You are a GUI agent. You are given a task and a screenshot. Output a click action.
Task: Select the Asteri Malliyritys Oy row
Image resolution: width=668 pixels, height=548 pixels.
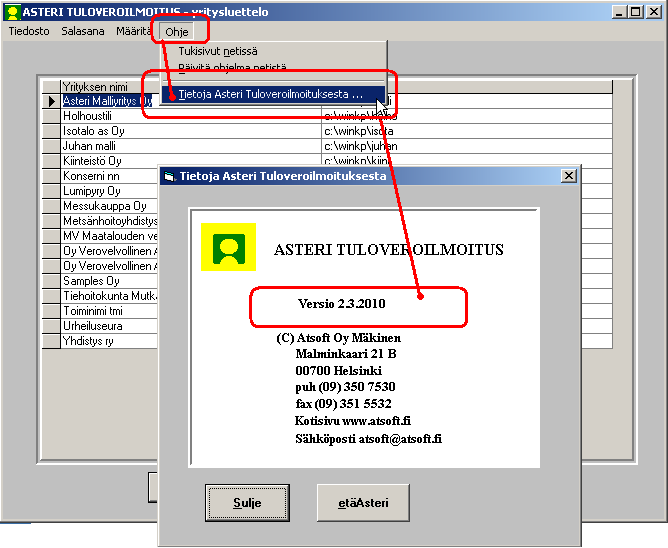click(x=107, y=101)
